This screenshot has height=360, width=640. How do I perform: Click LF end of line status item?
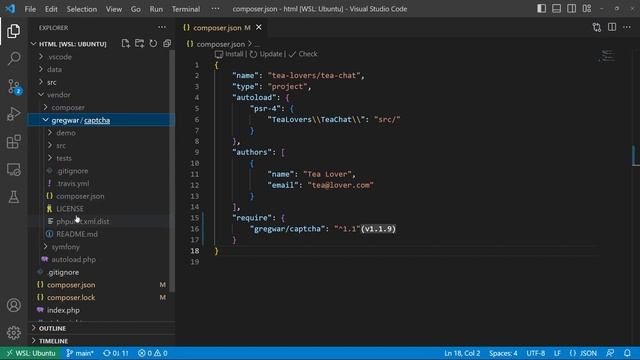557,353
